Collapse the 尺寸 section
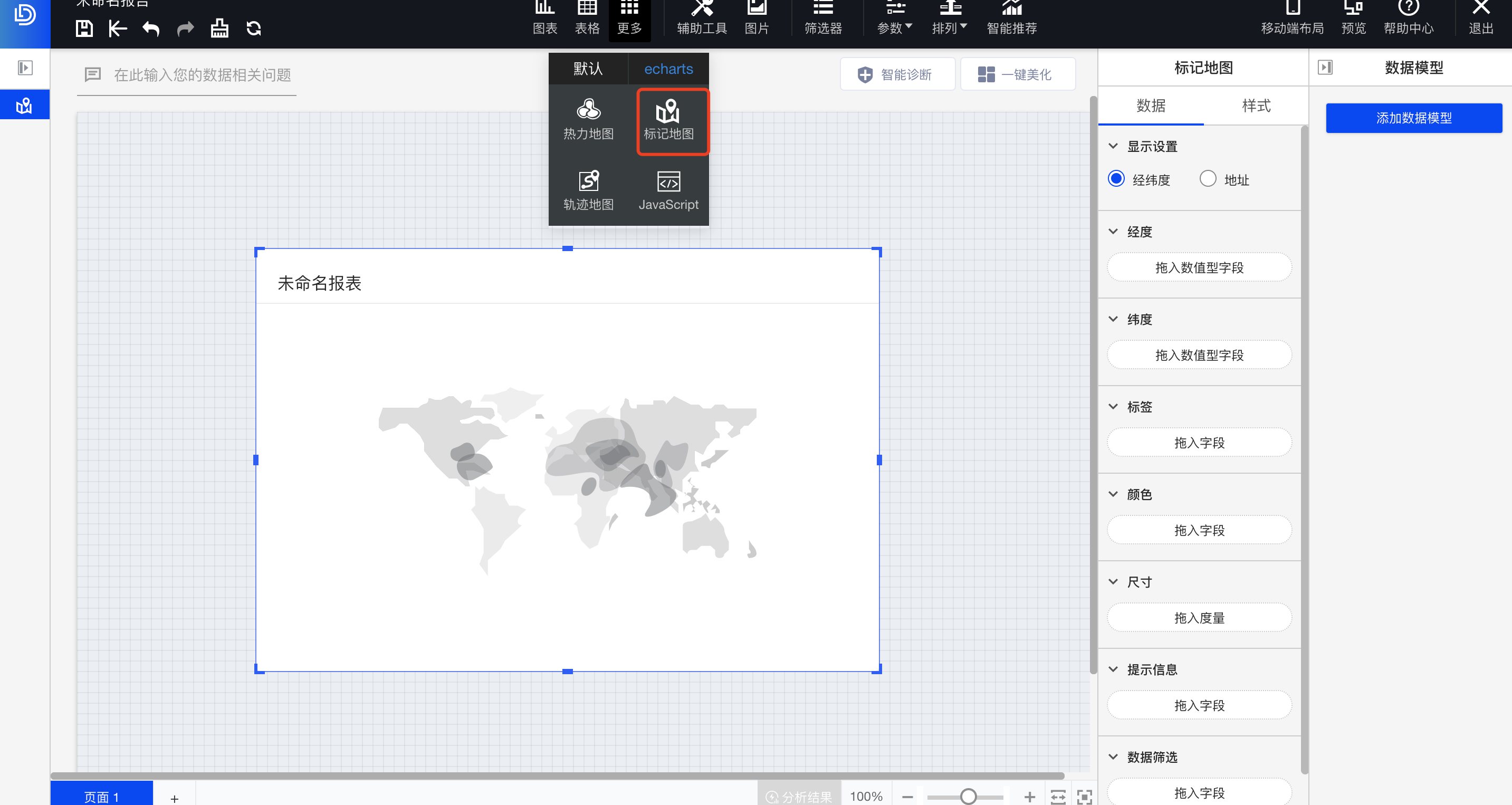 coord(1113,581)
